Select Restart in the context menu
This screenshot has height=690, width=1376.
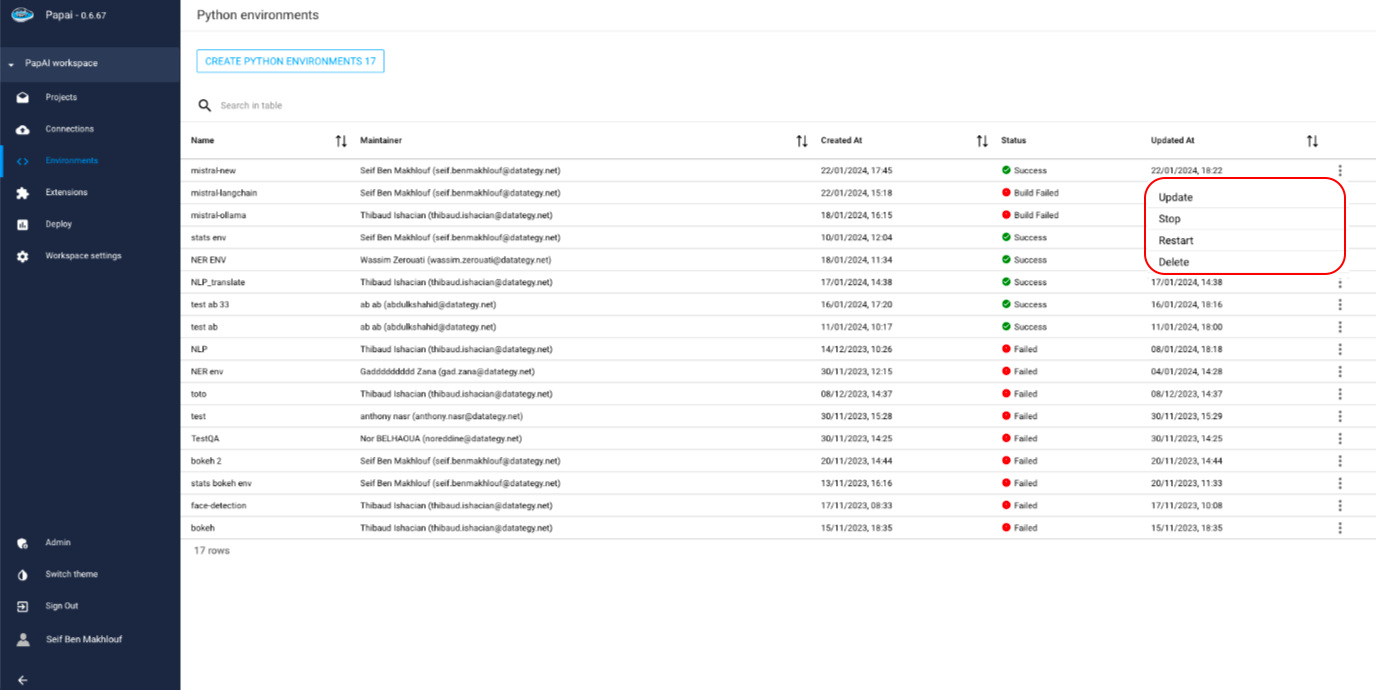[1176, 241]
